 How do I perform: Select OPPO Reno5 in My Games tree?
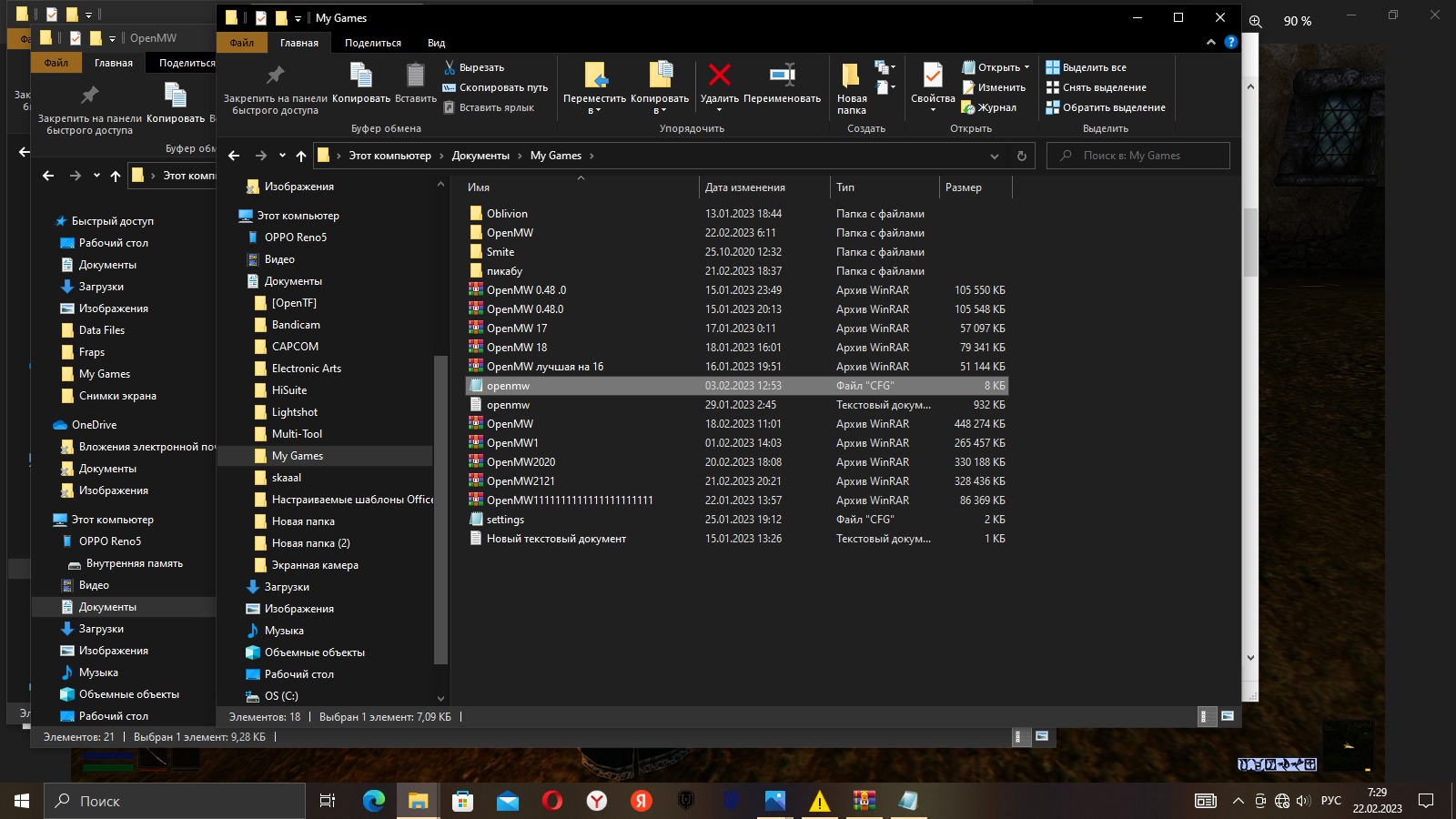296,238
